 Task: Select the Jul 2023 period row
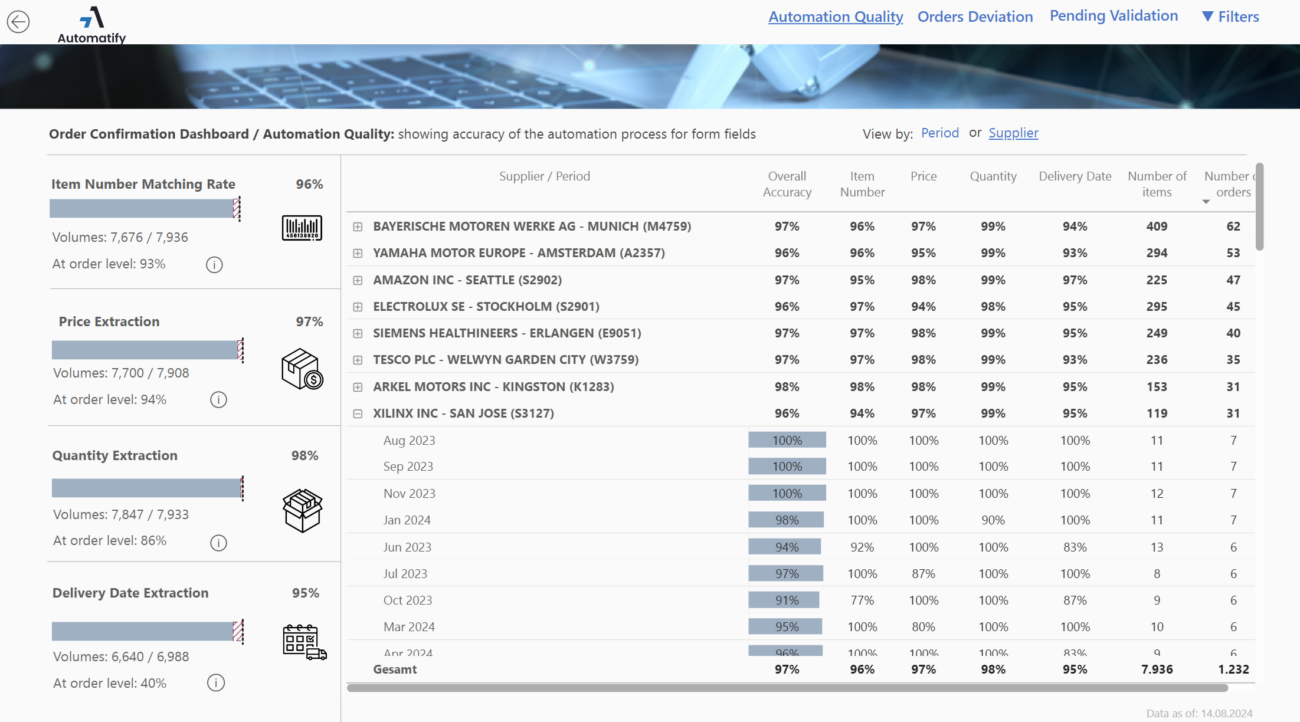coord(800,574)
